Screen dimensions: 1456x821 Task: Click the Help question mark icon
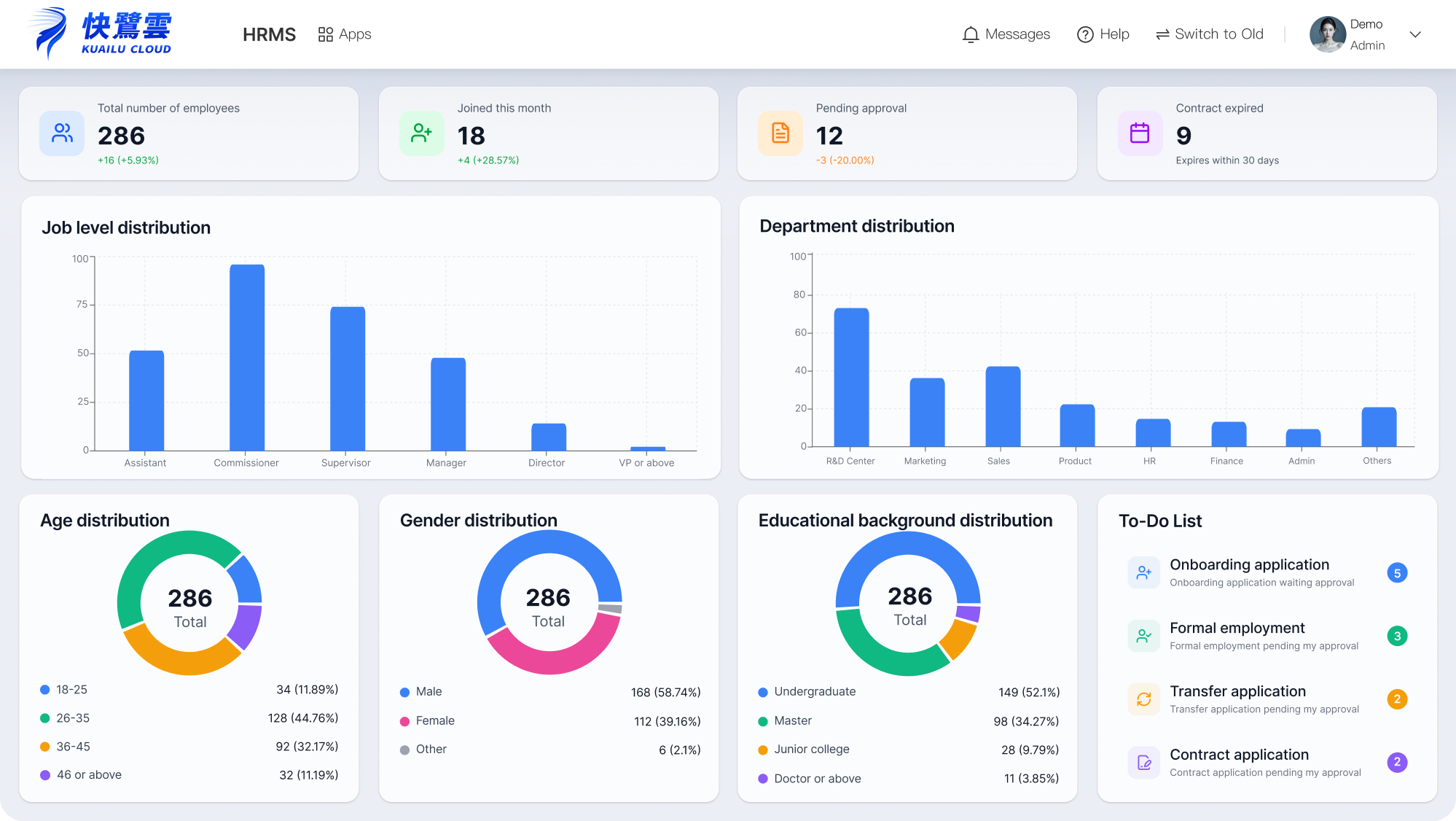[x=1085, y=34]
